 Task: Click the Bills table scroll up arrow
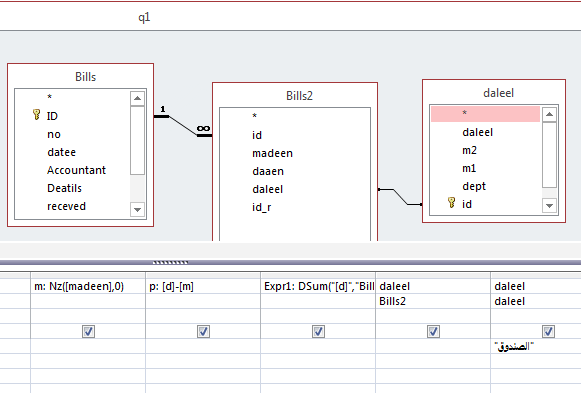coord(137,99)
